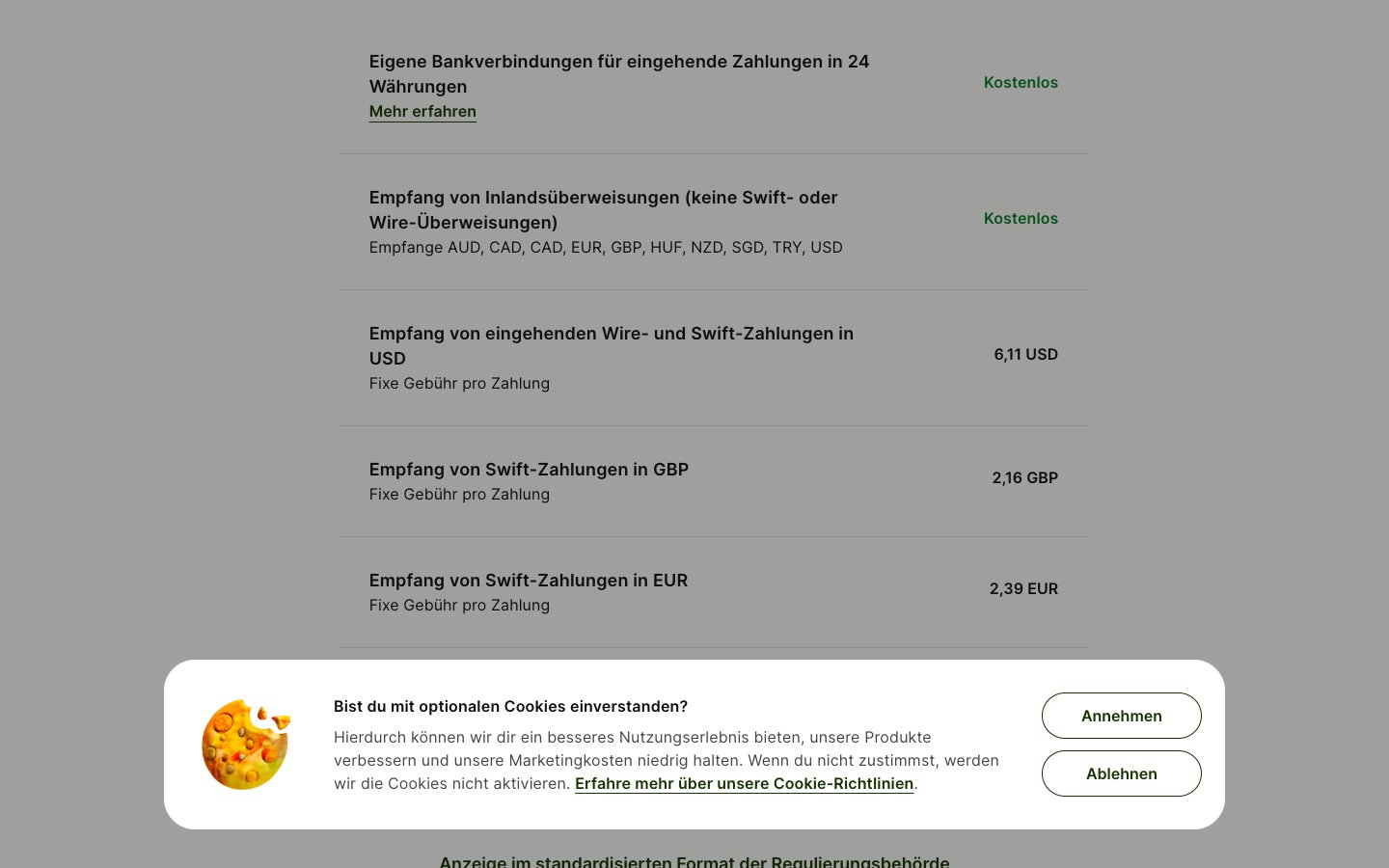Screen dimensions: 1389x868
Task: Click the 6,11 USD fee amount
Action: 1025,354
